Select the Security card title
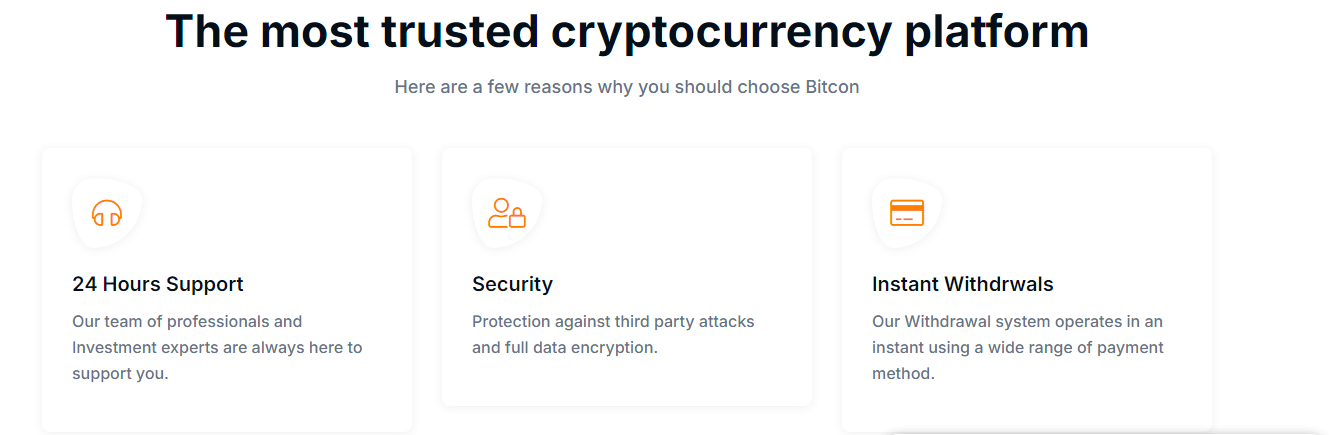 pyautogui.click(x=512, y=284)
